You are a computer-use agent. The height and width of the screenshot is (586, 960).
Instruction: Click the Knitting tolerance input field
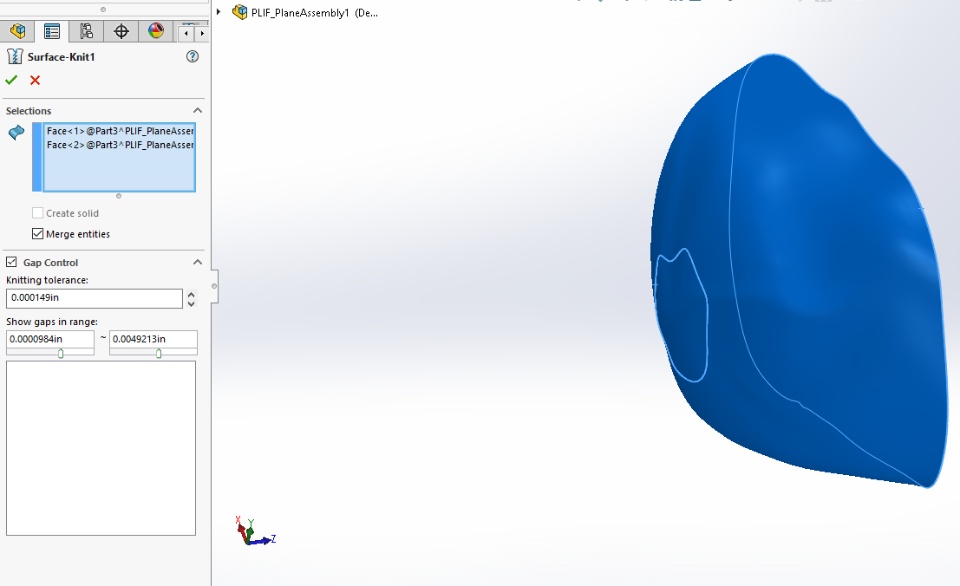(x=94, y=298)
